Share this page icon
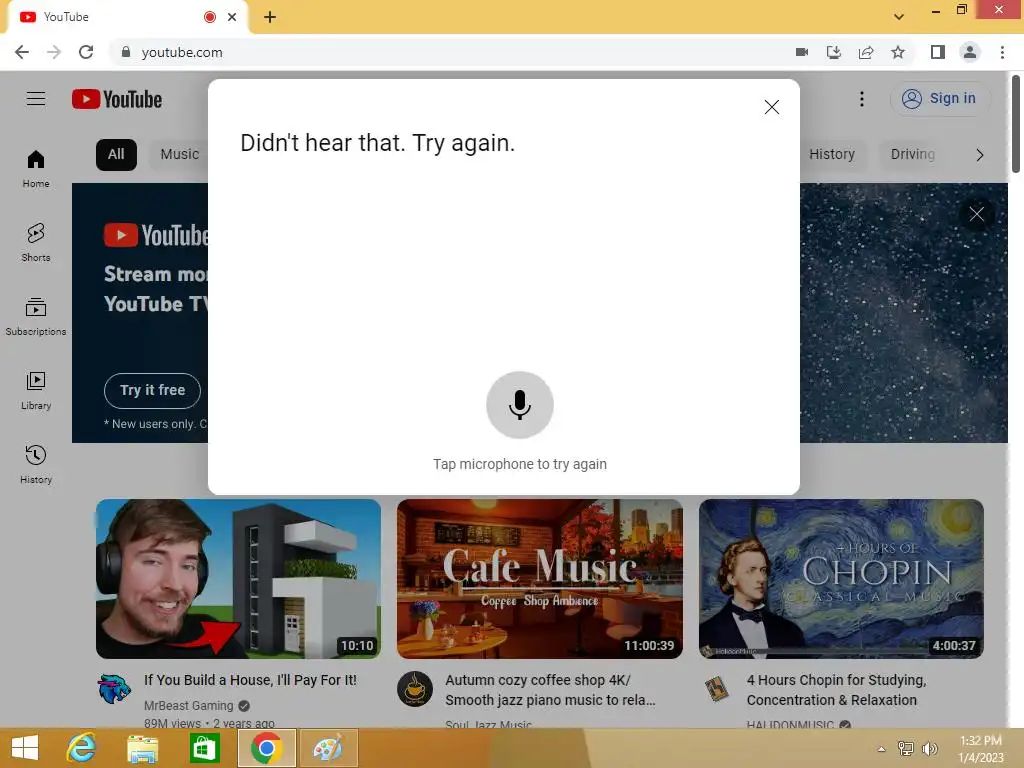The image size is (1024, 768). (866, 52)
